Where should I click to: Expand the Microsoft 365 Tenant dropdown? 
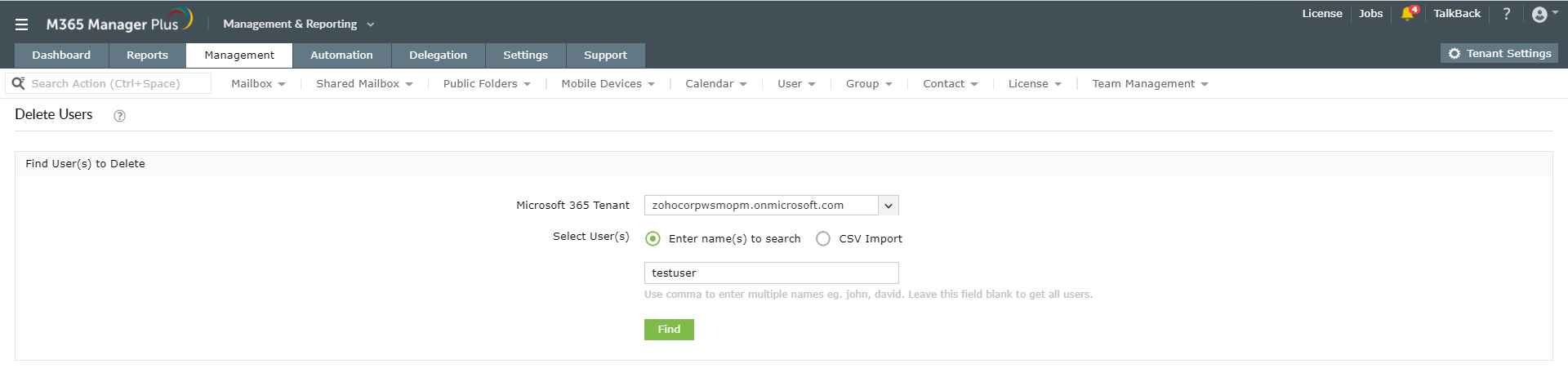(889, 206)
